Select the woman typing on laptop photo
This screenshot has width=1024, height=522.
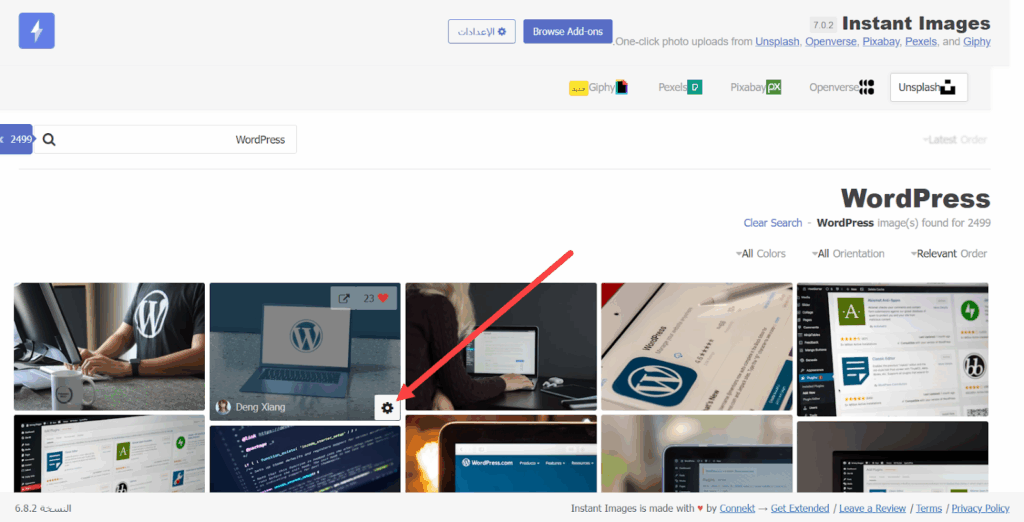pyautogui.click(x=501, y=346)
